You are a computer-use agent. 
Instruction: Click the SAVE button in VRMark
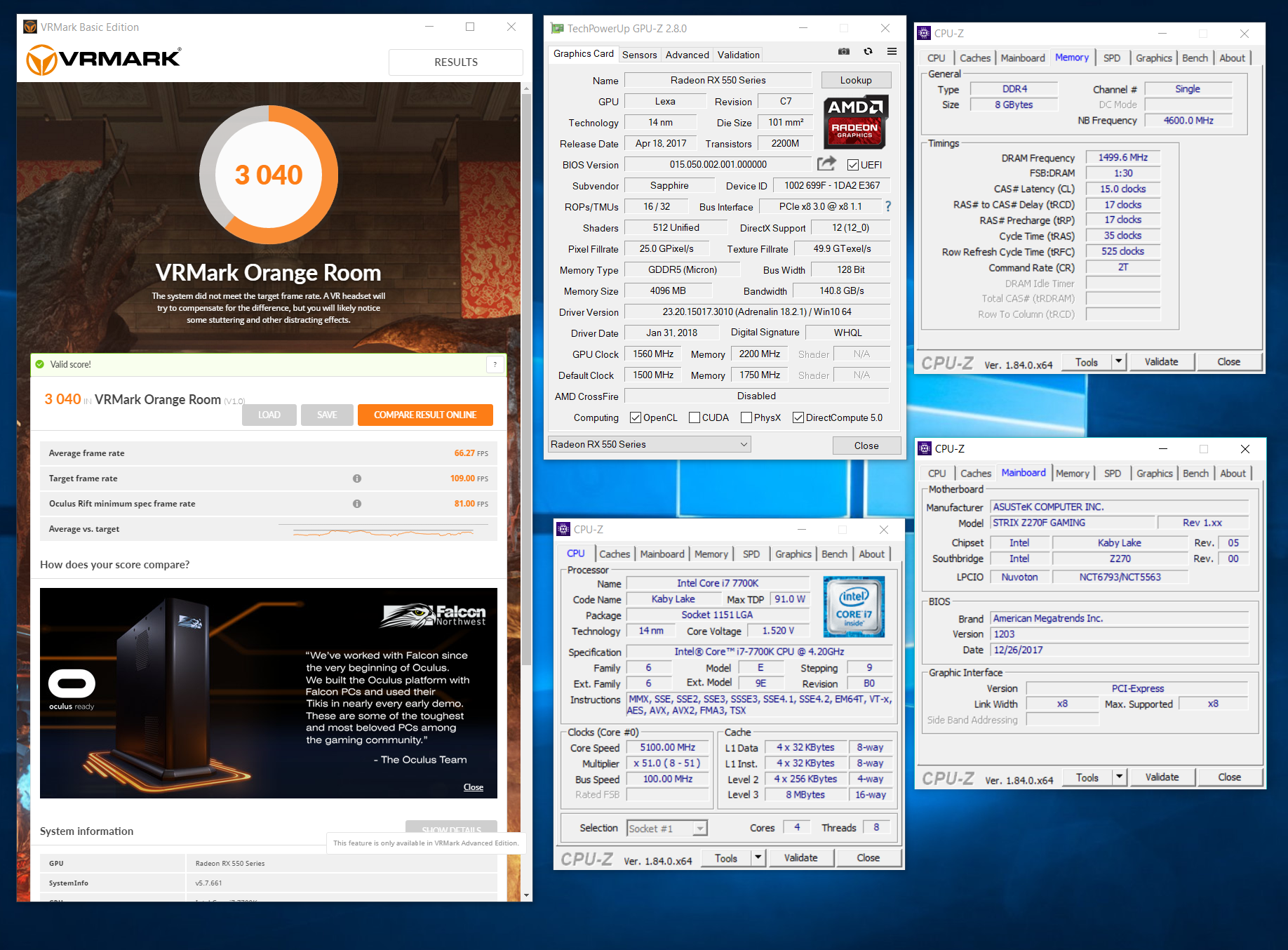point(327,415)
